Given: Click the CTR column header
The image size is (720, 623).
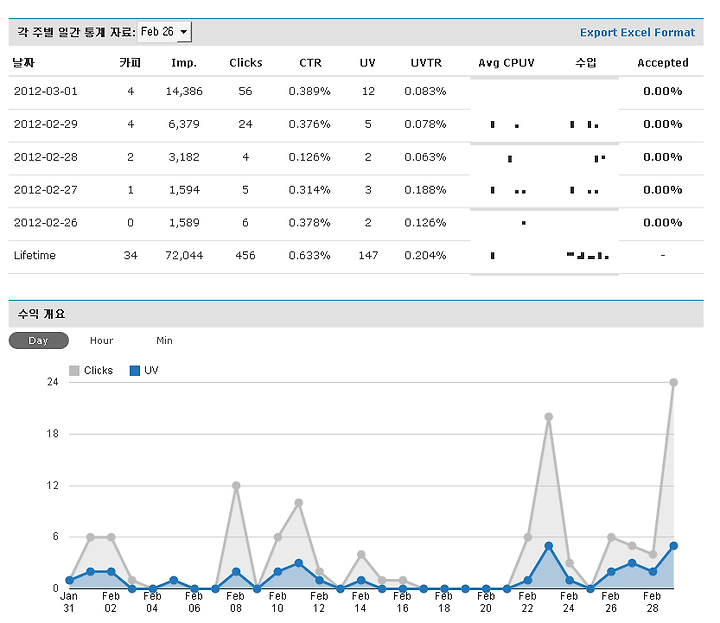Looking at the screenshot, I should 310,63.
